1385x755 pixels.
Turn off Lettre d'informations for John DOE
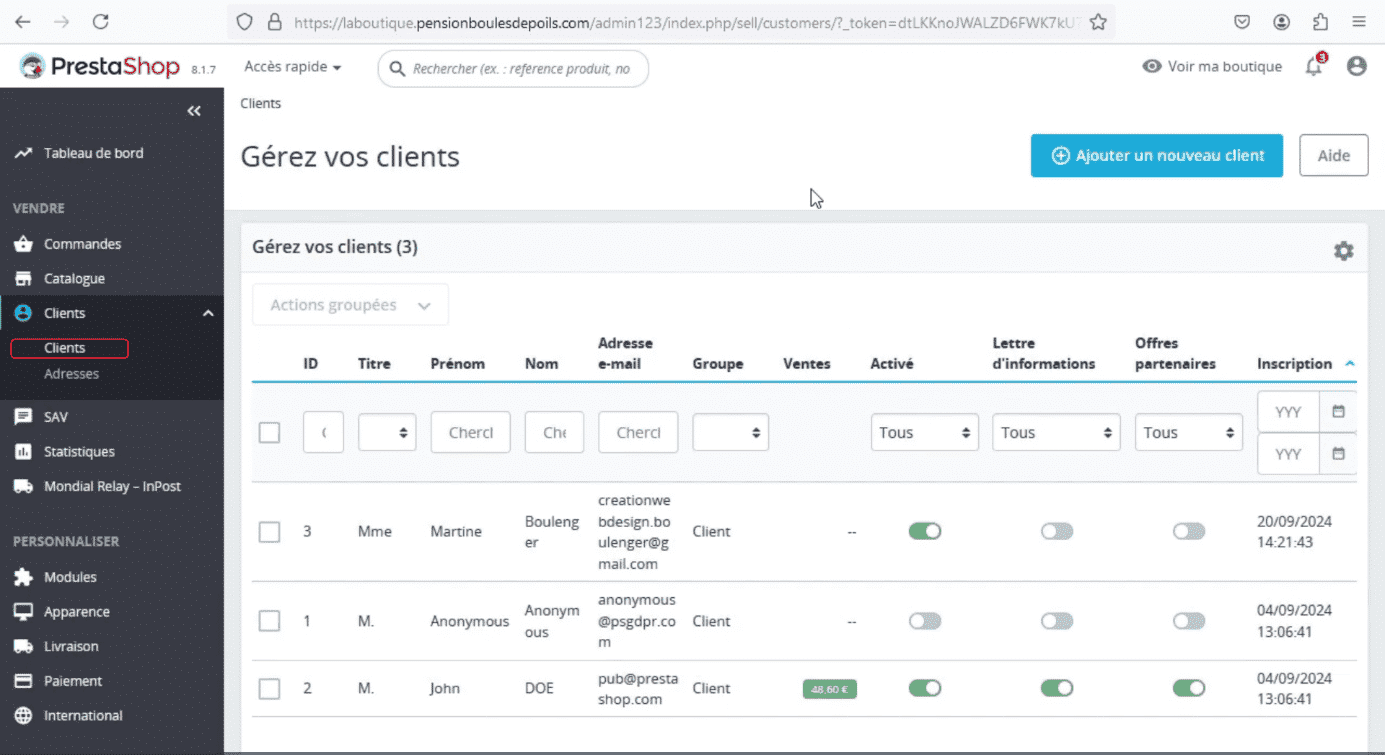1057,688
